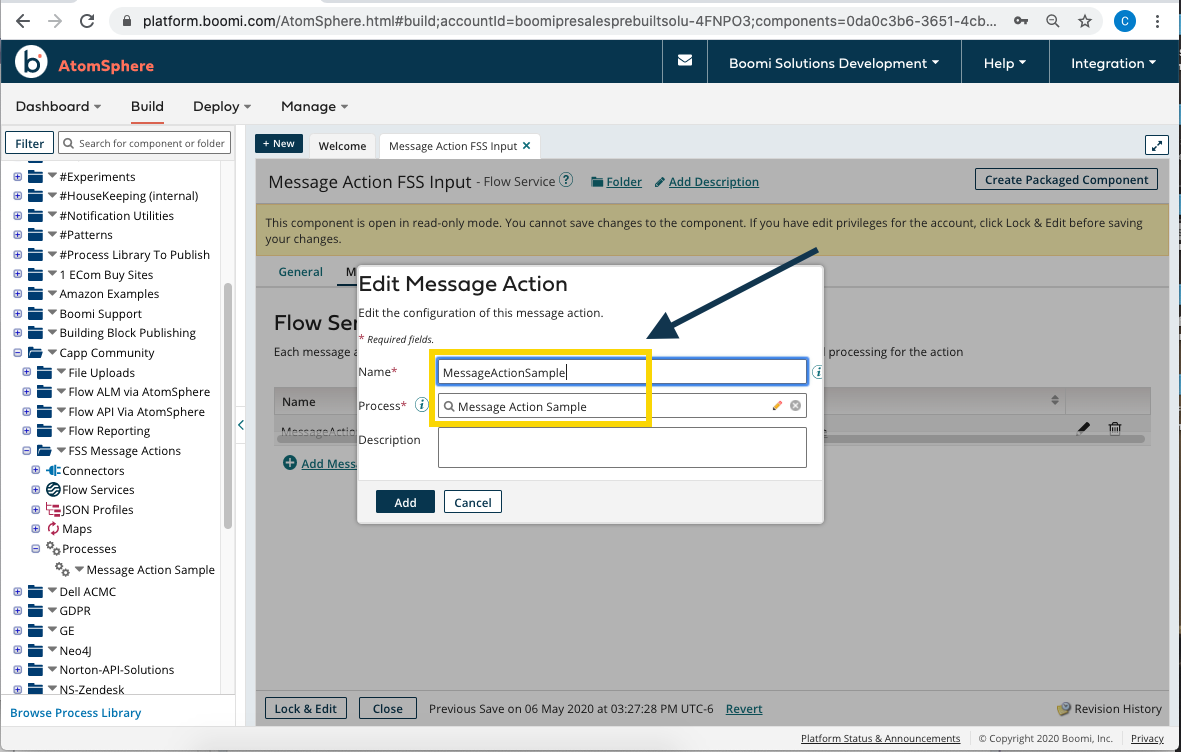This screenshot has height=752, width=1181.
Task: Click Lock & Edit button
Action: pos(306,708)
